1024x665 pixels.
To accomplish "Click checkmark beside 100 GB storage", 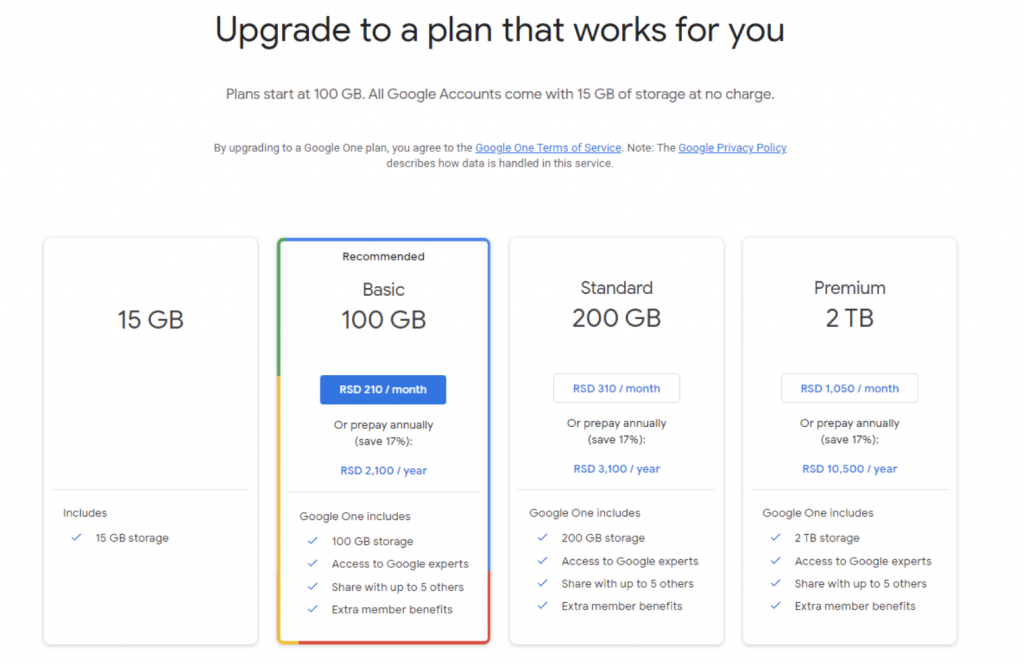I will coord(313,541).
